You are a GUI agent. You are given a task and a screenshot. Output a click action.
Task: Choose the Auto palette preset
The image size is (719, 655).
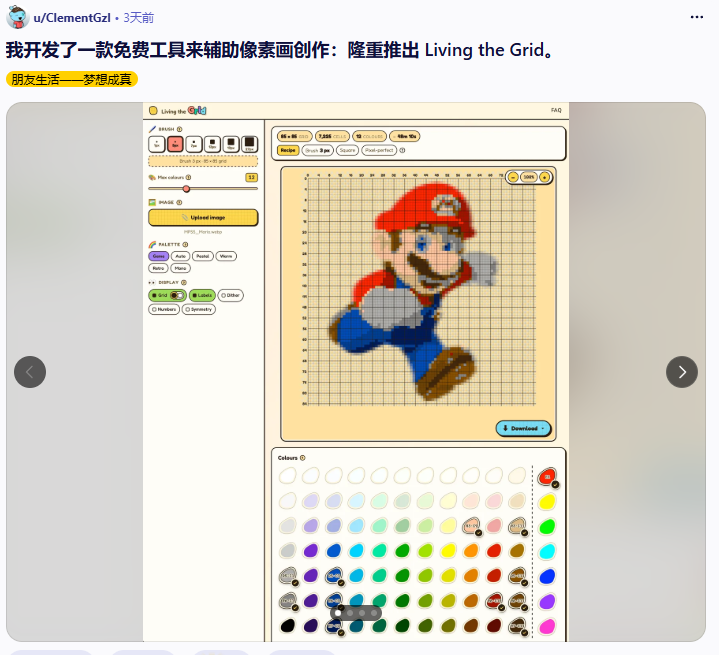181,256
